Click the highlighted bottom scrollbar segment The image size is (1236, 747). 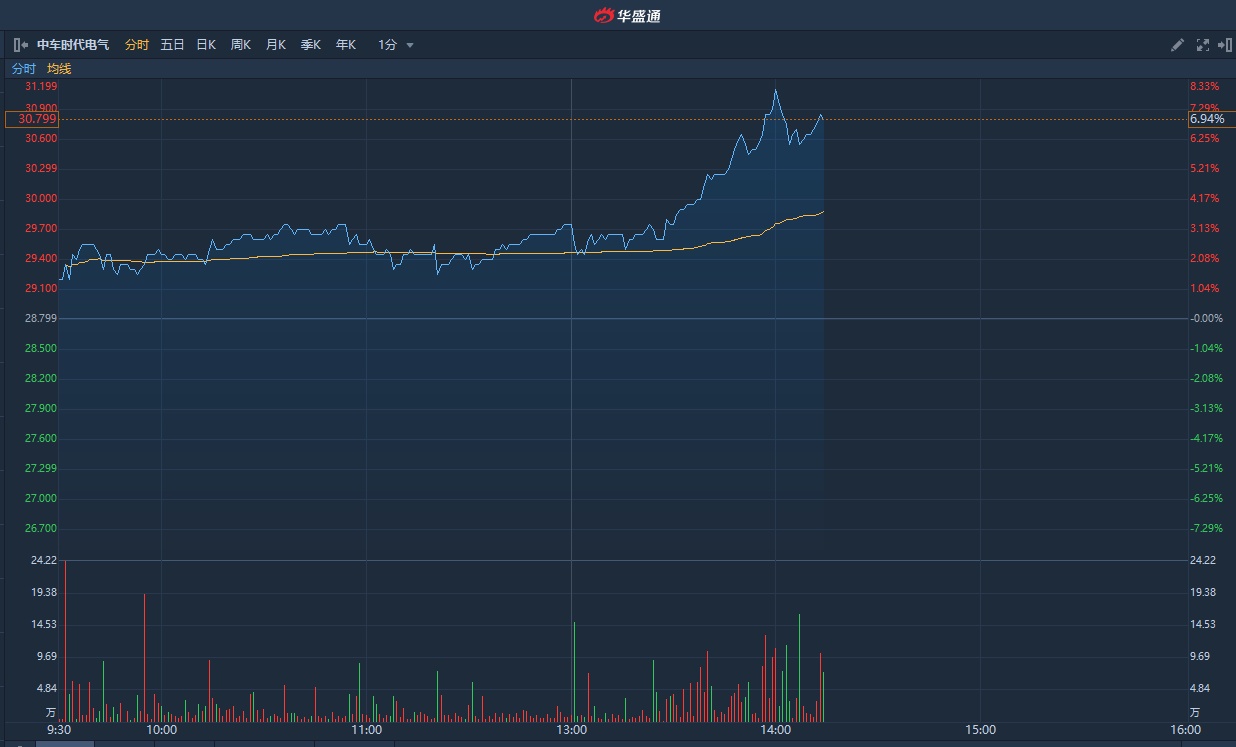(65, 744)
